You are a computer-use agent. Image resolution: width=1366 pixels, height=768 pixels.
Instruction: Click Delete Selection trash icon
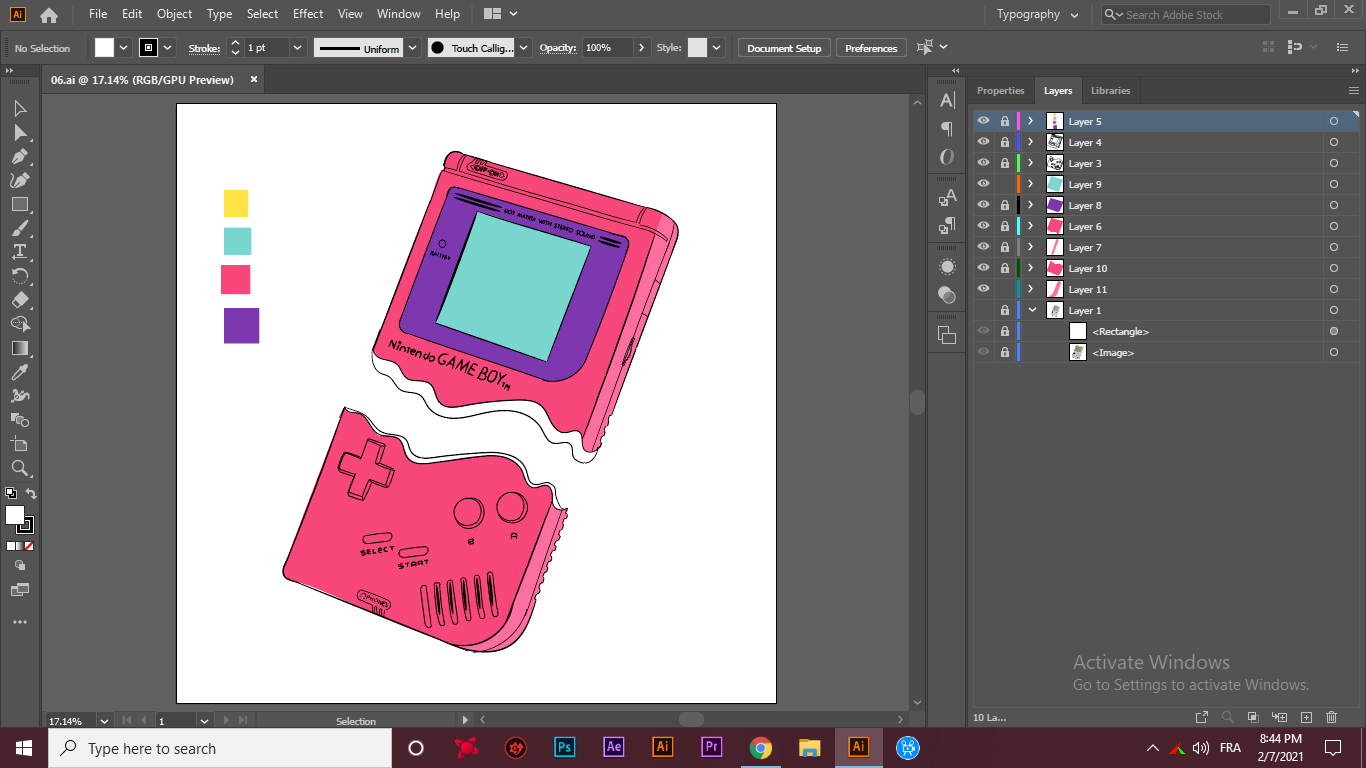(x=1331, y=717)
